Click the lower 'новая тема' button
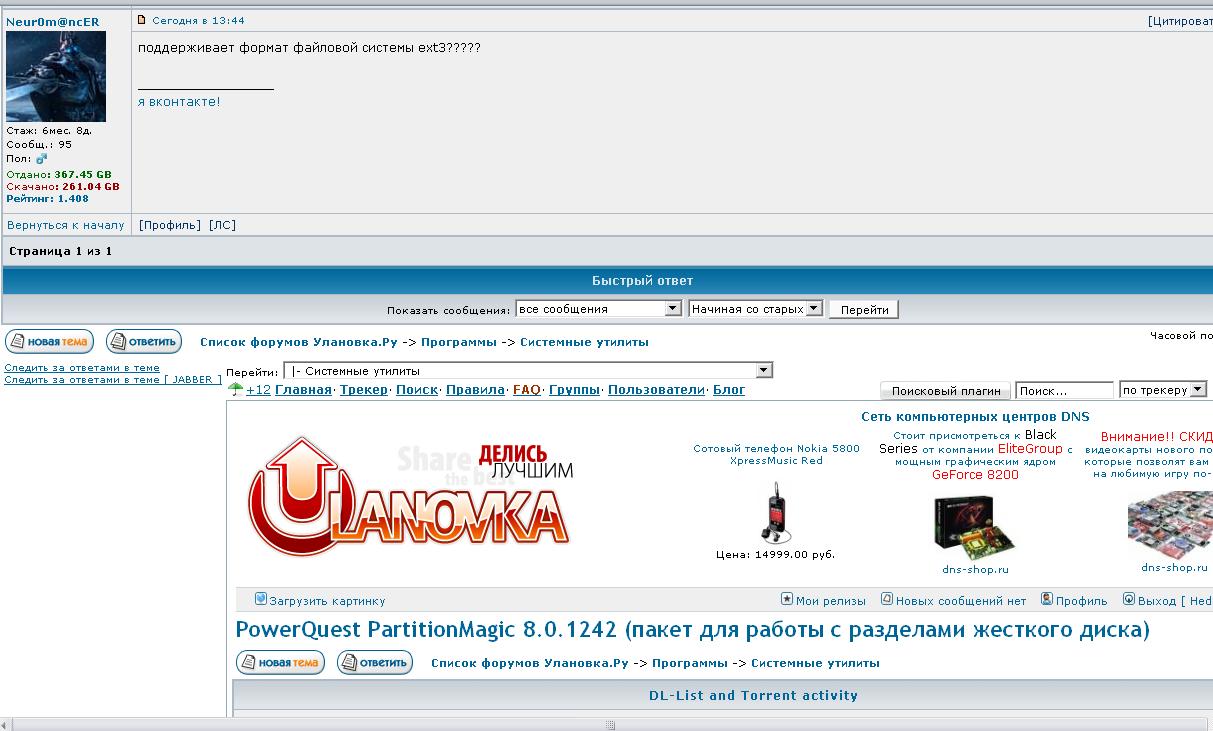 280,662
